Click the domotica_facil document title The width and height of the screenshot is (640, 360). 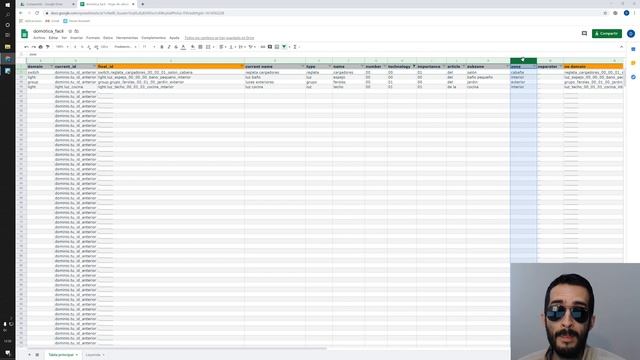pyautogui.click(x=49, y=31)
